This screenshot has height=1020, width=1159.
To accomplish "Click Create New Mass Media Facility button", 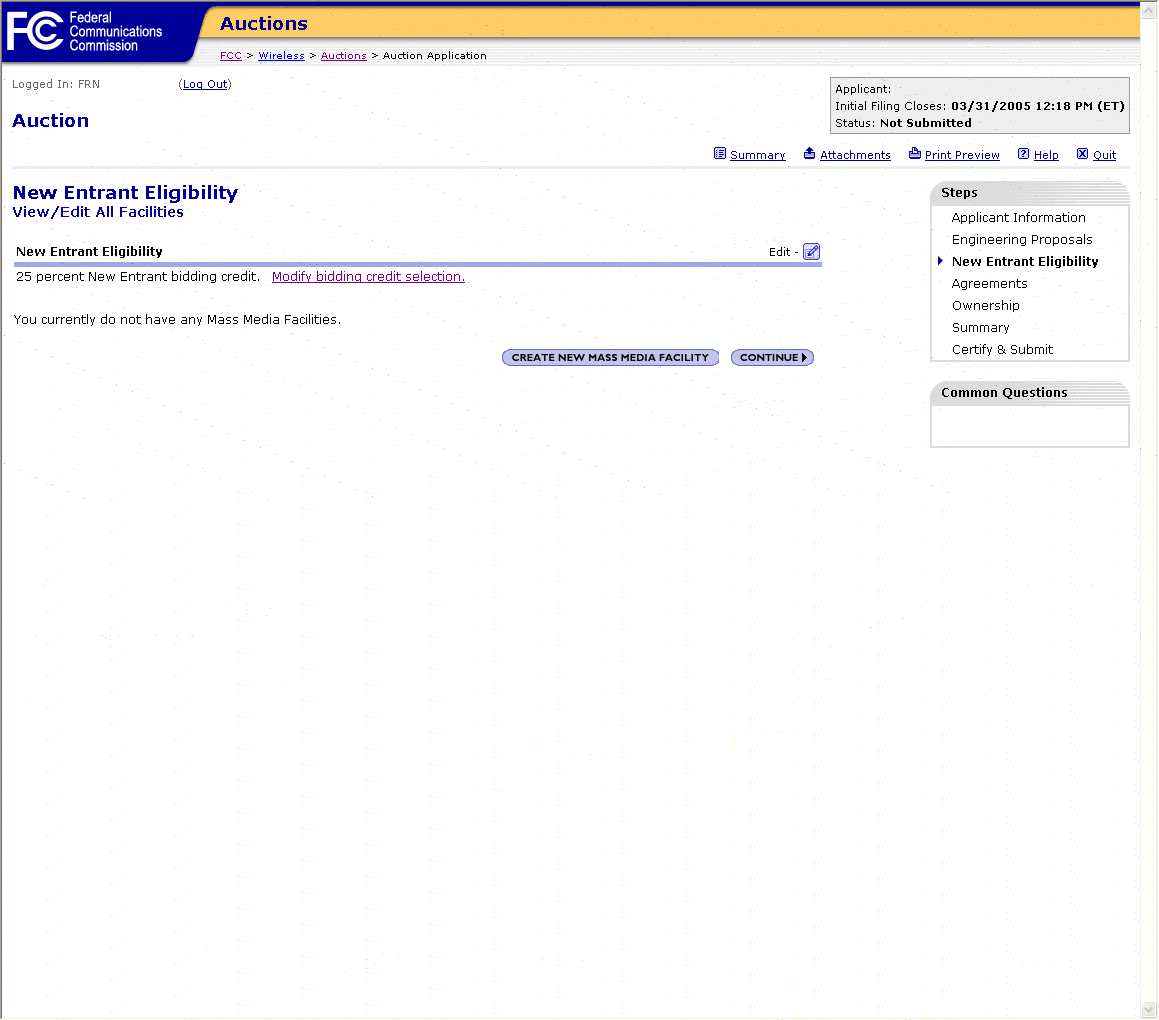I will coord(610,358).
